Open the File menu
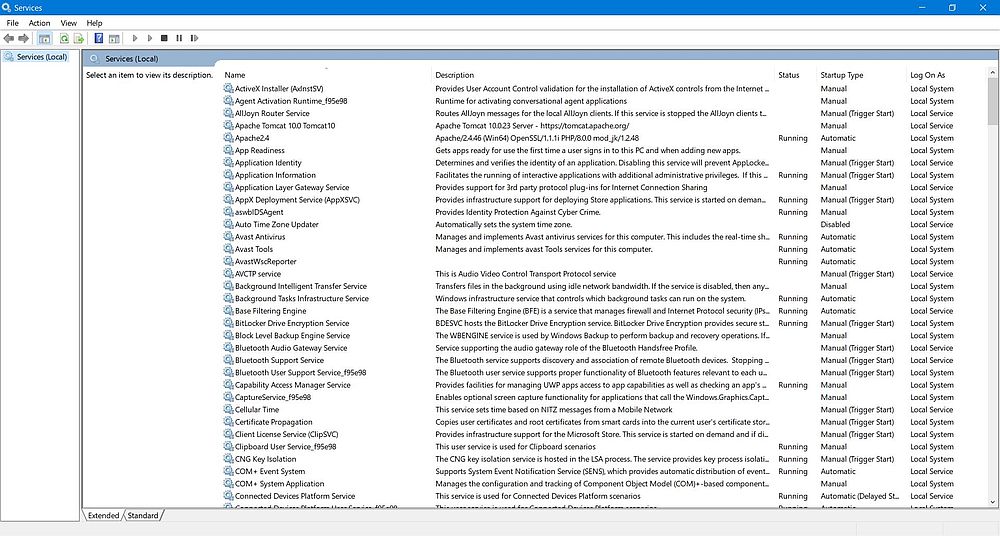Image resolution: width=1000 pixels, height=536 pixels. click(12, 22)
